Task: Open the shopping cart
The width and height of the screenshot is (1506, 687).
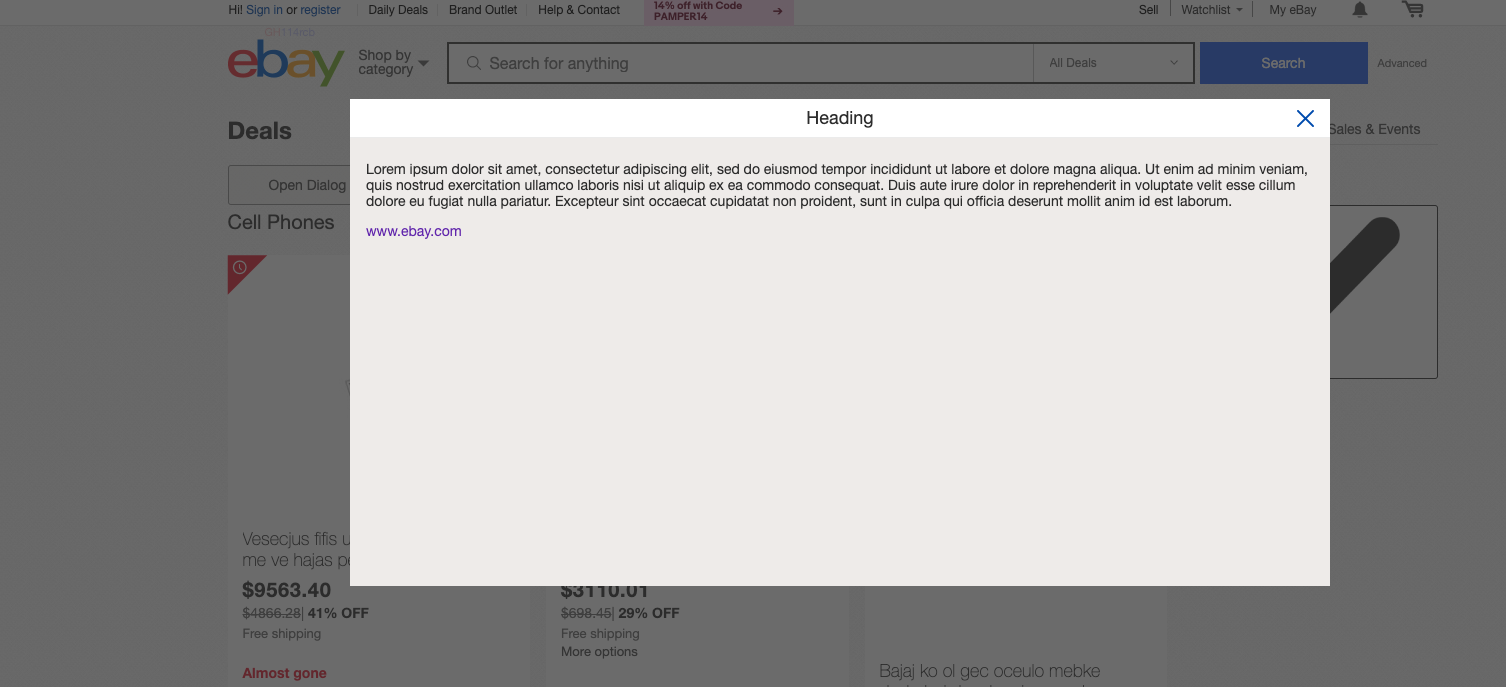Action: (x=1413, y=9)
